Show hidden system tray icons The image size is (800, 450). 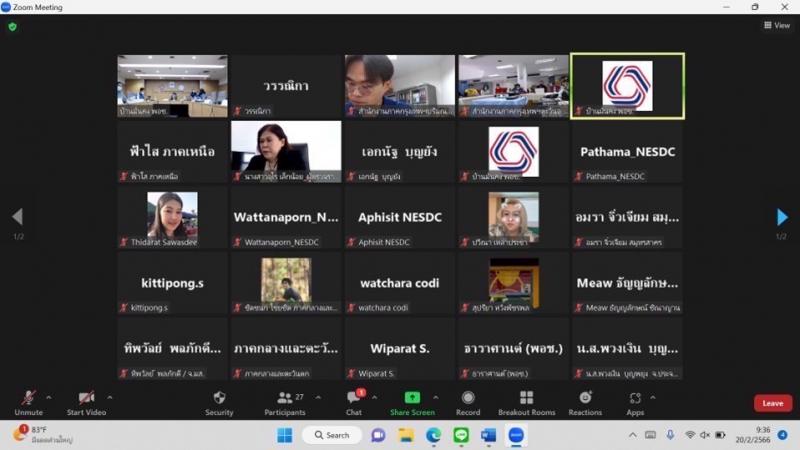click(x=633, y=435)
